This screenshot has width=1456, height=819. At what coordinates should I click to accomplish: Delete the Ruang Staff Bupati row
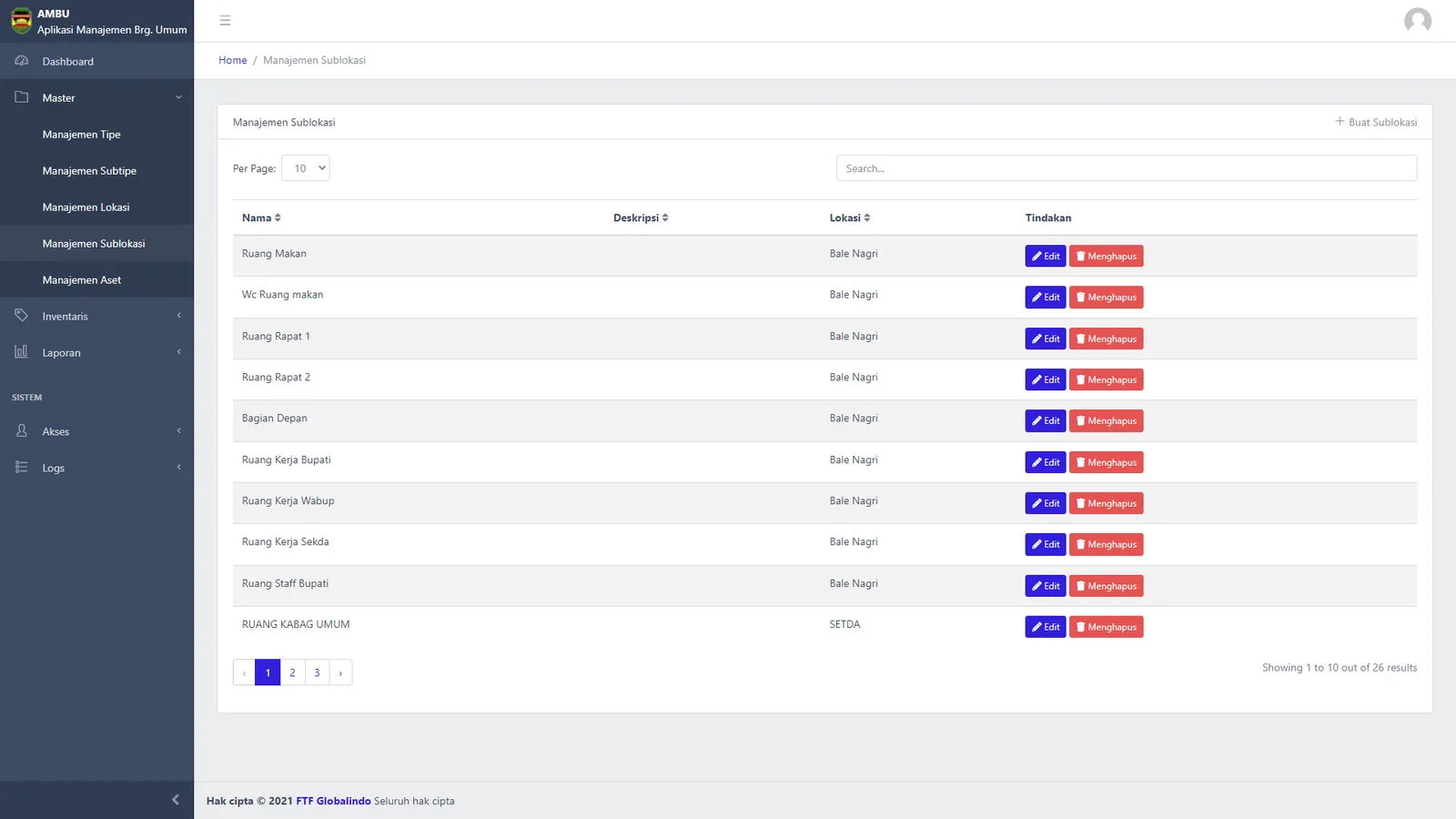coord(1107,586)
